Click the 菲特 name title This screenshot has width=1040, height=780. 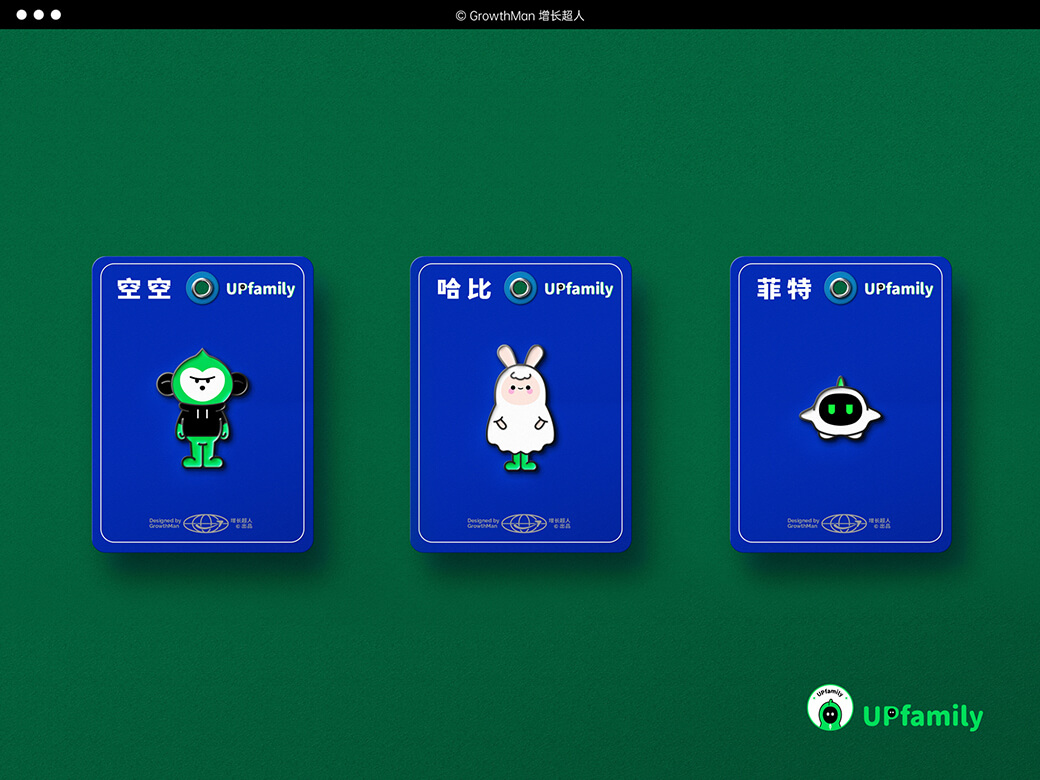pos(784,289)
